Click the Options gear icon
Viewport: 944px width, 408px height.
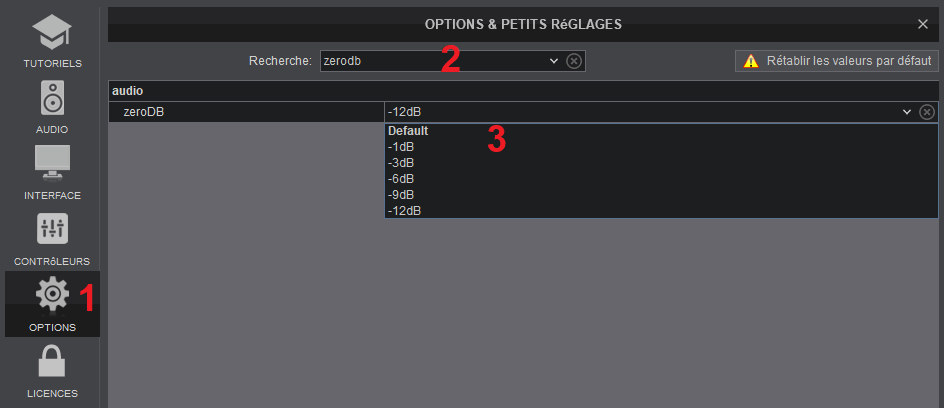pos(52,297)
